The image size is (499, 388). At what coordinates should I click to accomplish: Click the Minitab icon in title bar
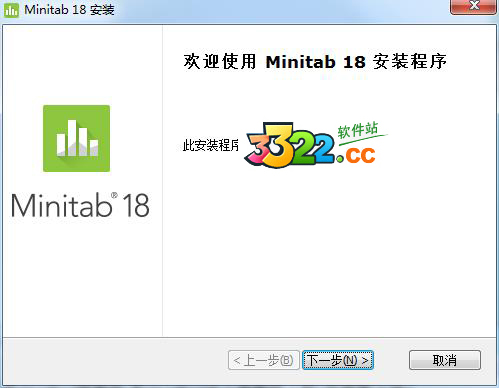pos(11,10)
